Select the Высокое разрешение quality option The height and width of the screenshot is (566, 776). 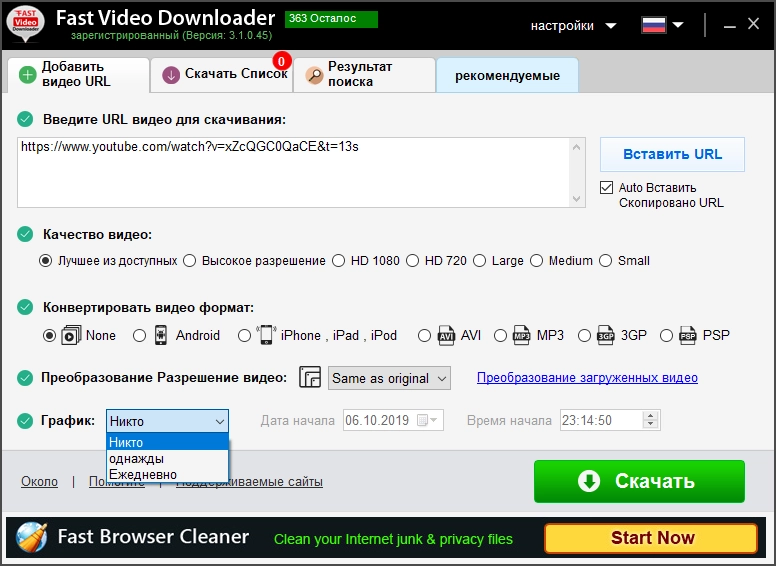point(190,261)
